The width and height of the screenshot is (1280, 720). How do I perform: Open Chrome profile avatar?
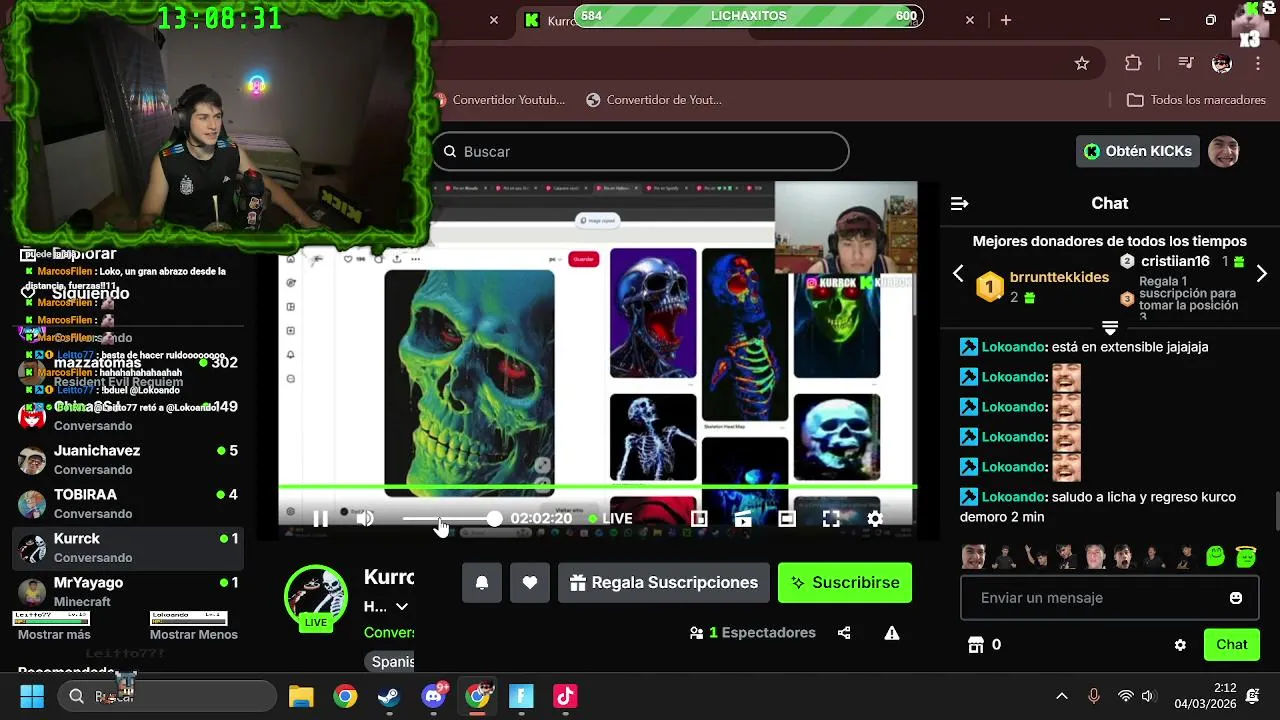pyautogui.click(x=1222, y=63)
